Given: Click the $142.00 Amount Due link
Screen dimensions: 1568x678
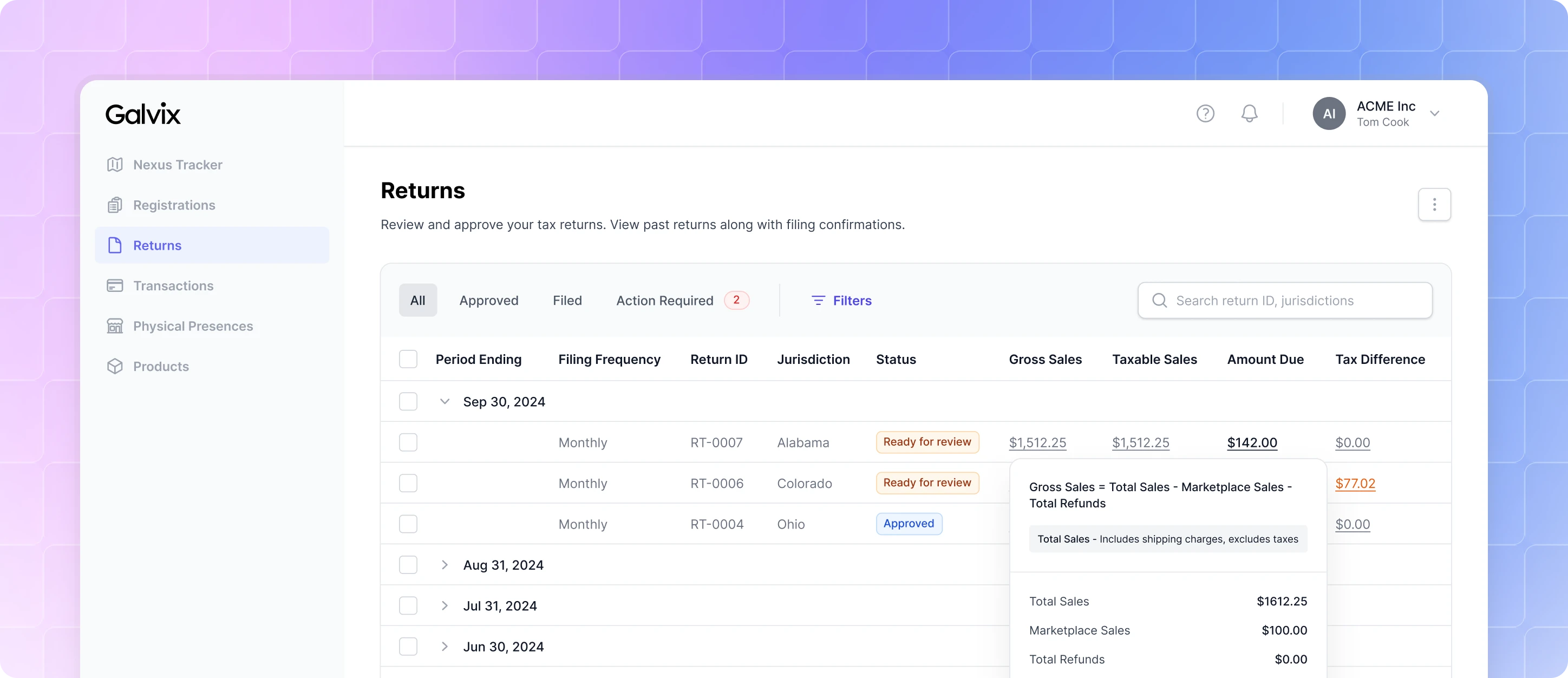Looking at the screenshot, I should pos(1251,442).
